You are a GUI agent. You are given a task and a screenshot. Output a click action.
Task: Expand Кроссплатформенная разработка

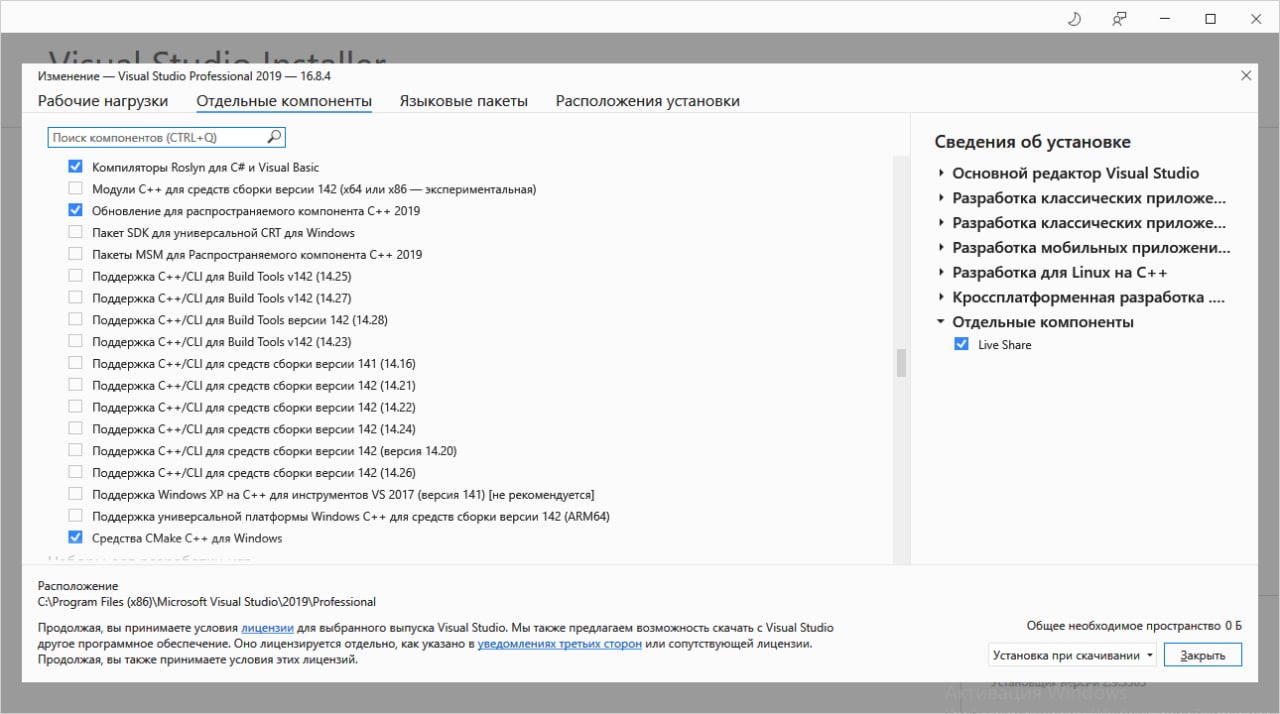click(x=941, y=297)
